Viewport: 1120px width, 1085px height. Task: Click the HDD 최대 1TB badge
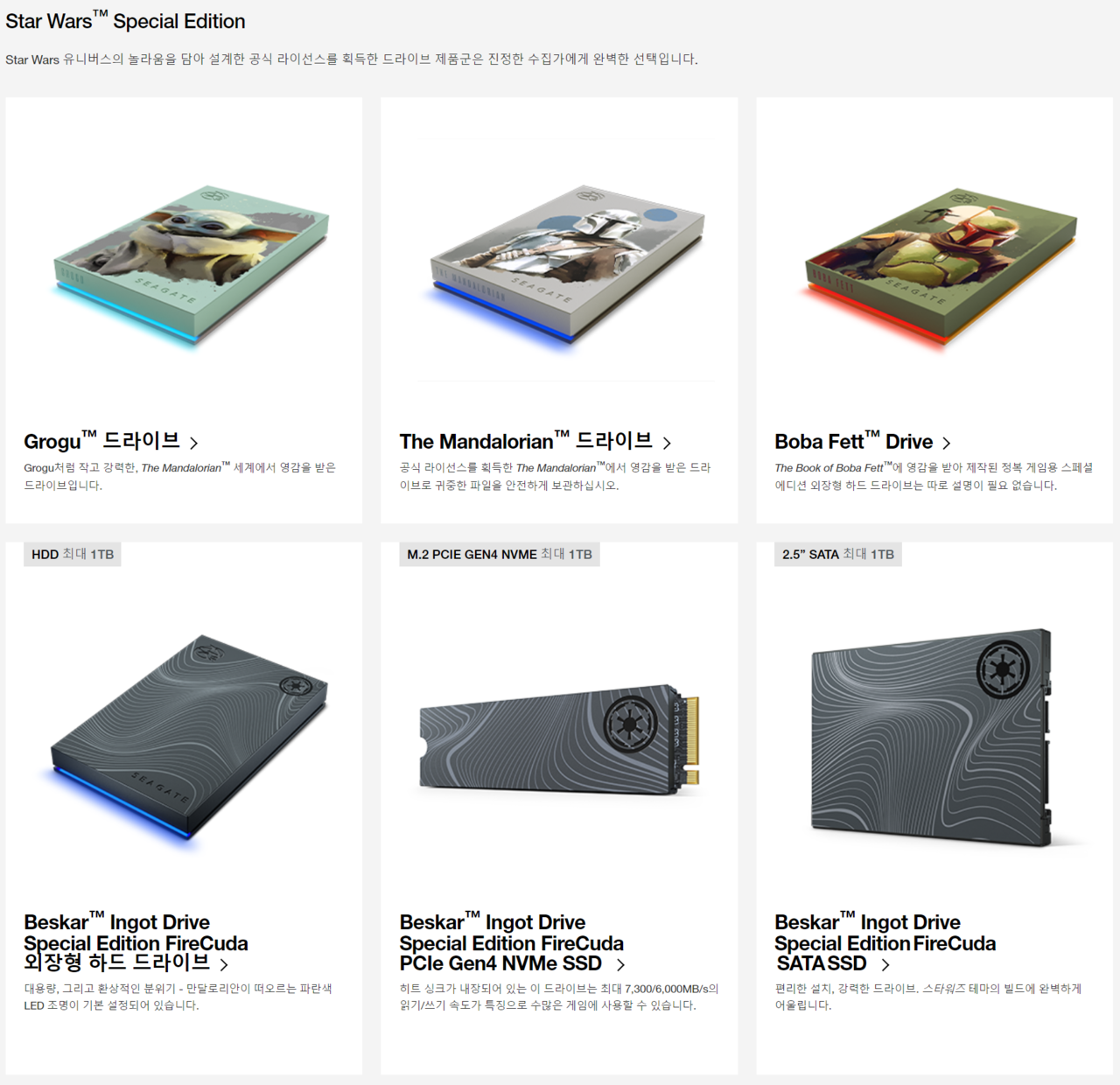point(73,555)
